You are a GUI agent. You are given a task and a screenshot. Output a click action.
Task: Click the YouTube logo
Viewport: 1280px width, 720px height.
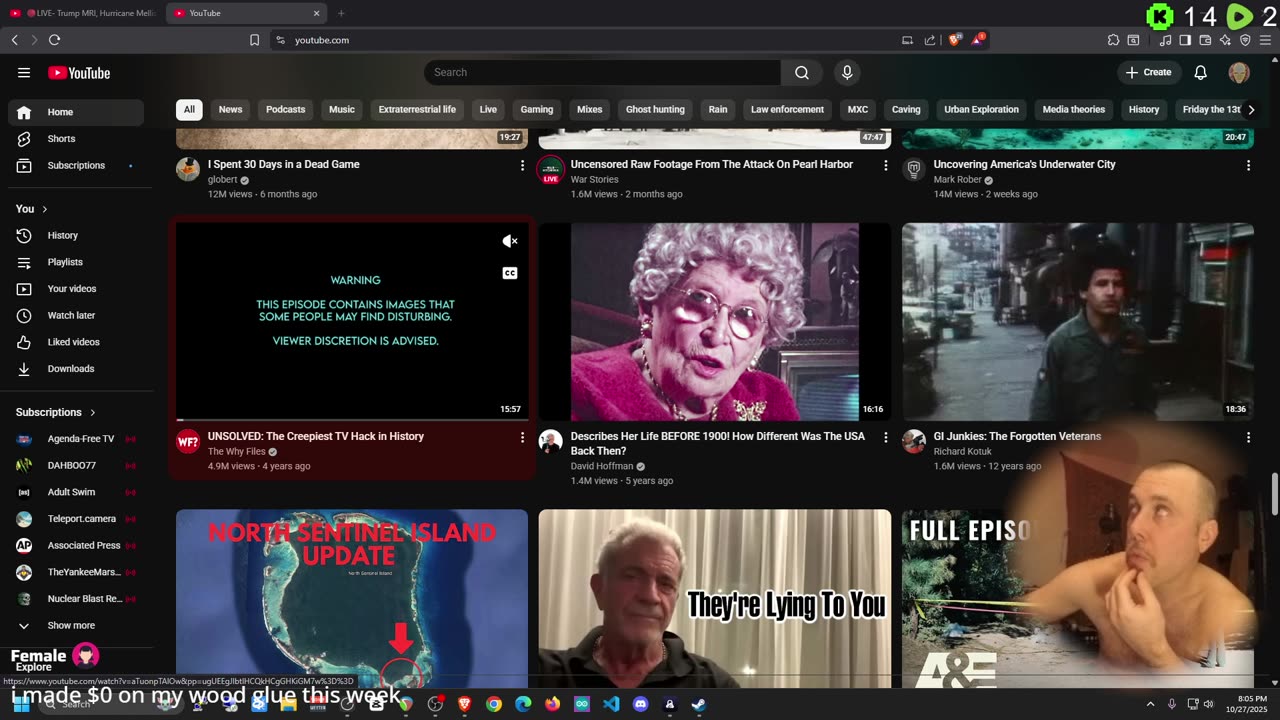tap(79, 73)
